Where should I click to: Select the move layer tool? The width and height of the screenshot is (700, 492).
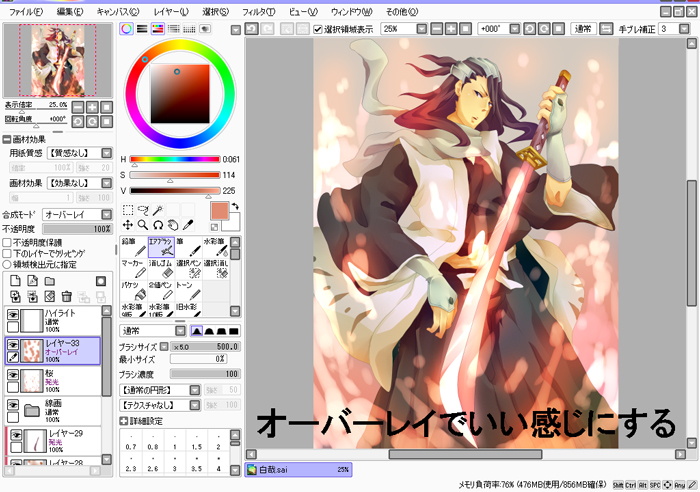tap(127, 225)
